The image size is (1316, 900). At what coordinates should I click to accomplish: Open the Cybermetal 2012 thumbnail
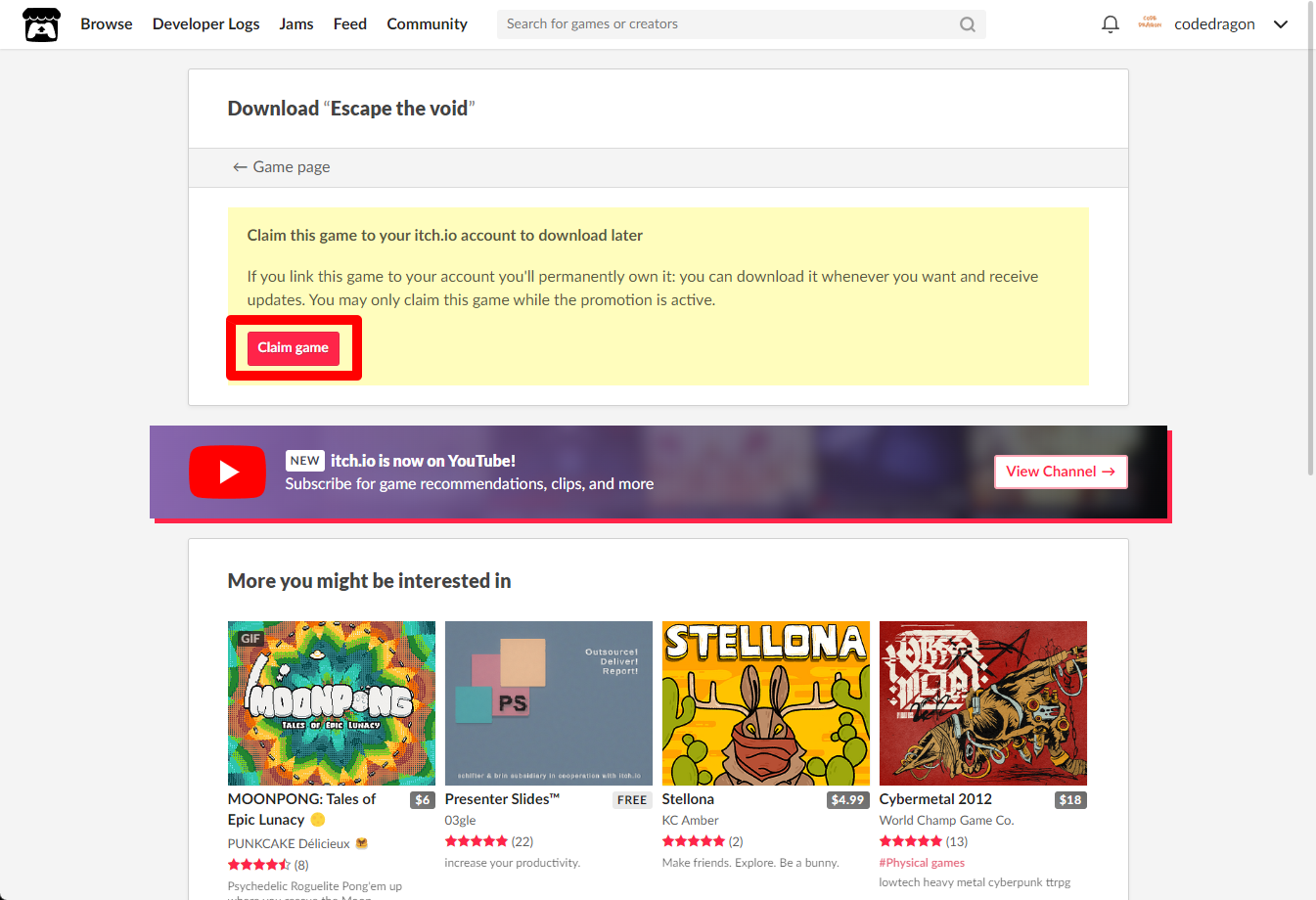pyautogui.click(x=983, y=703)
